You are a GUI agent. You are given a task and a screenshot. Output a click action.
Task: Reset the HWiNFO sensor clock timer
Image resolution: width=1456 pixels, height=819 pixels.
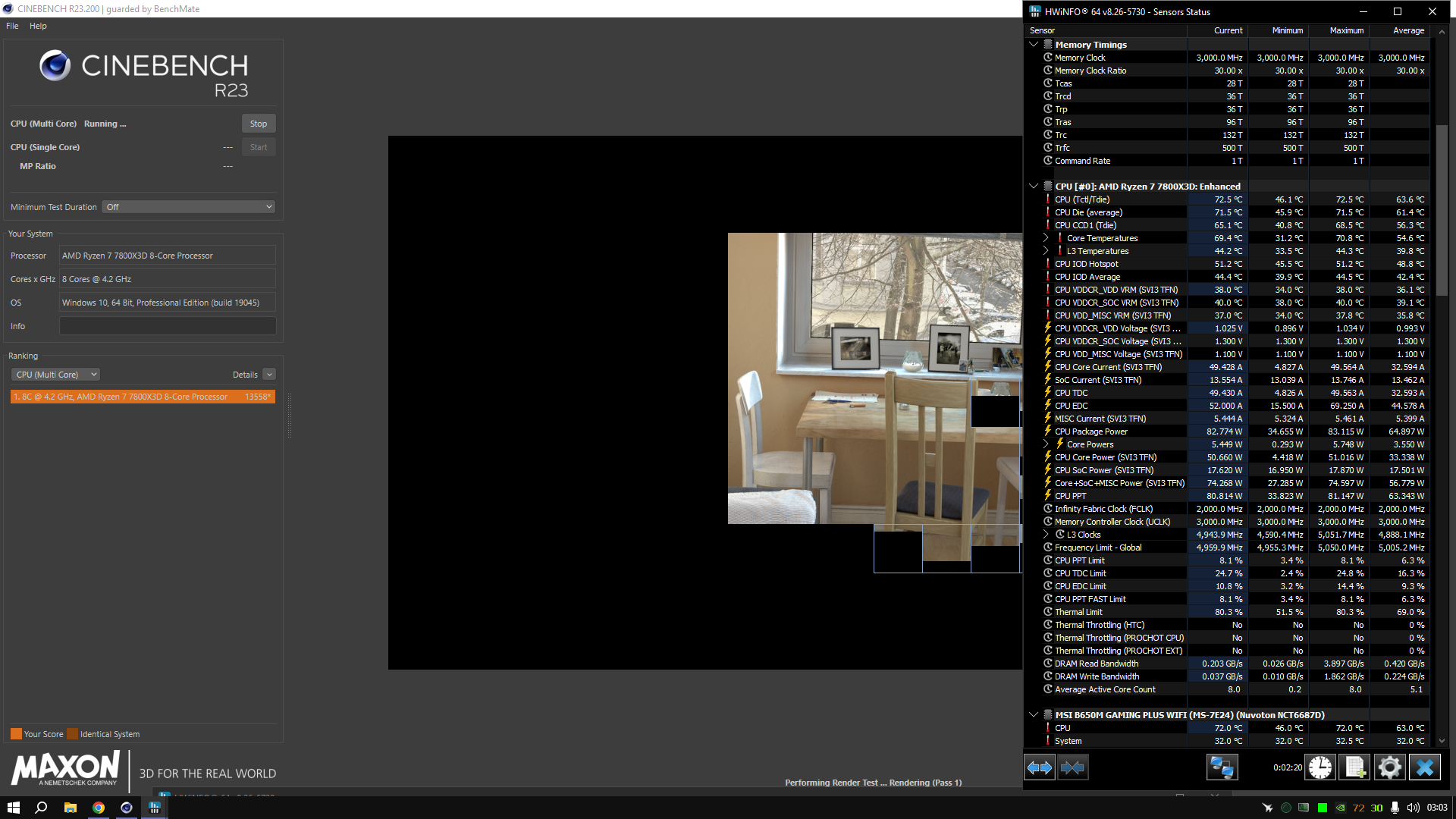pos(1320,767)
